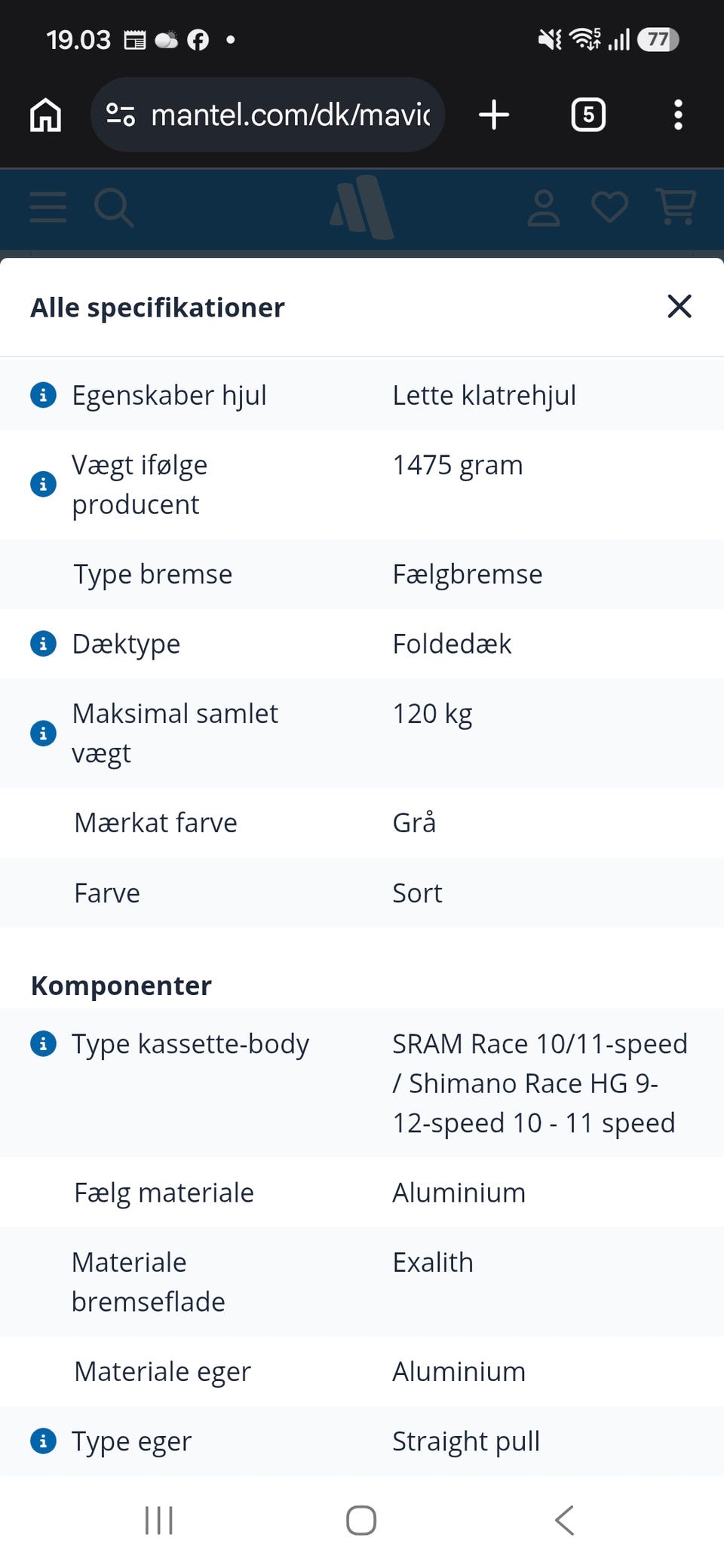724x1568 pixels.
Task: Open site information icon in address bar
Action: pos(121,115)
